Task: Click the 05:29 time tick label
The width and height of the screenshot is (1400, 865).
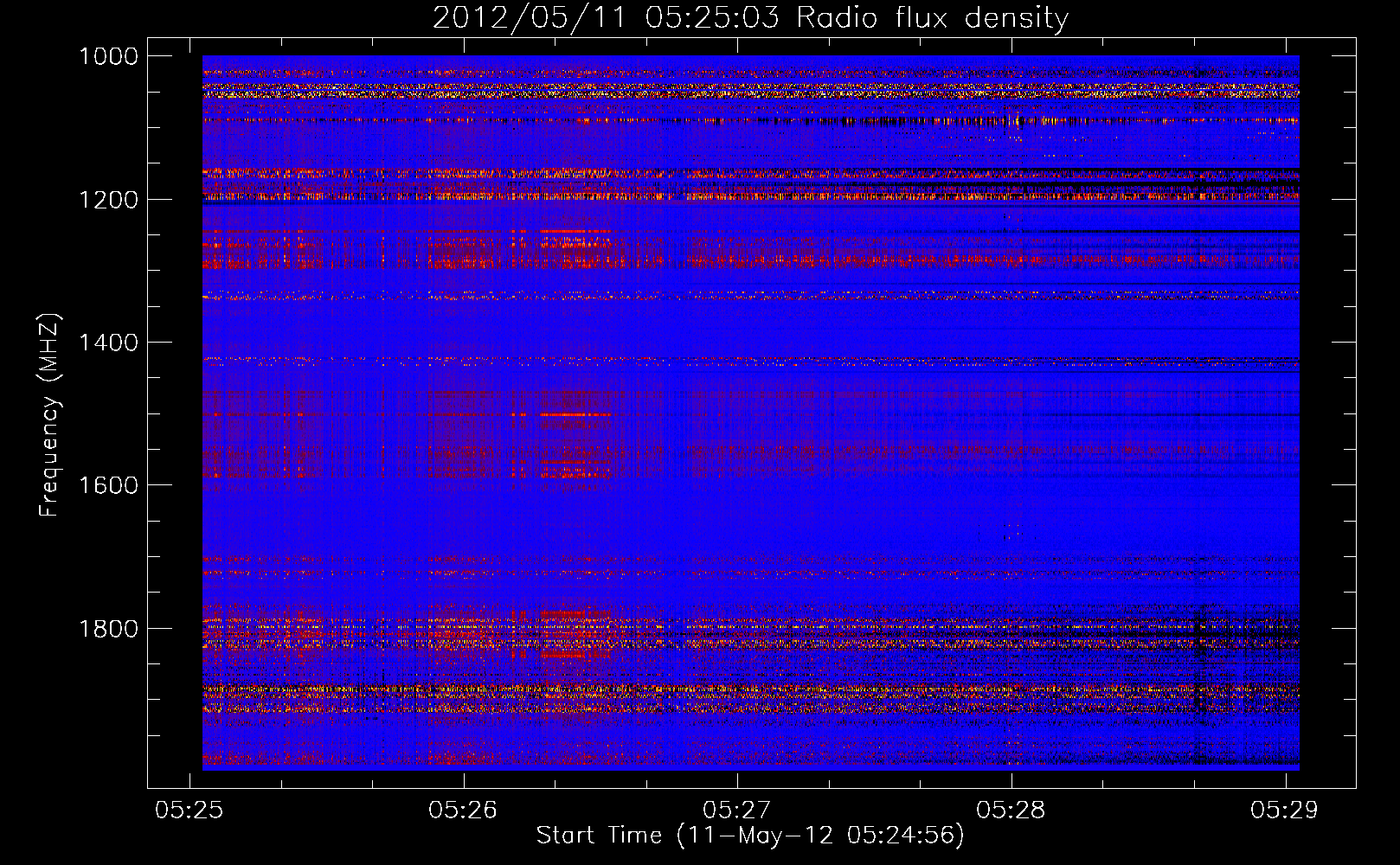Action: 1284,810
